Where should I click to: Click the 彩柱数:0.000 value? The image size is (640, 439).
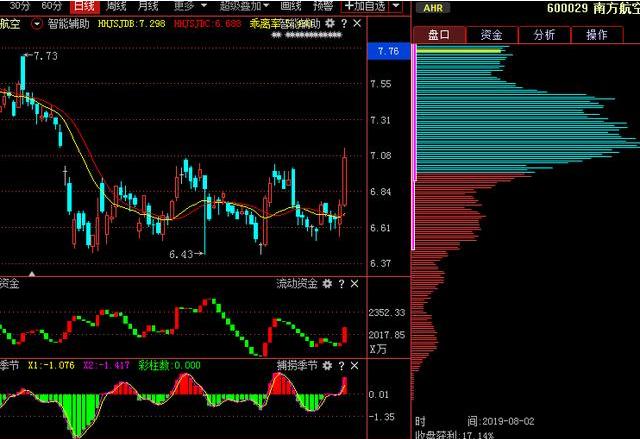(169, 365)
